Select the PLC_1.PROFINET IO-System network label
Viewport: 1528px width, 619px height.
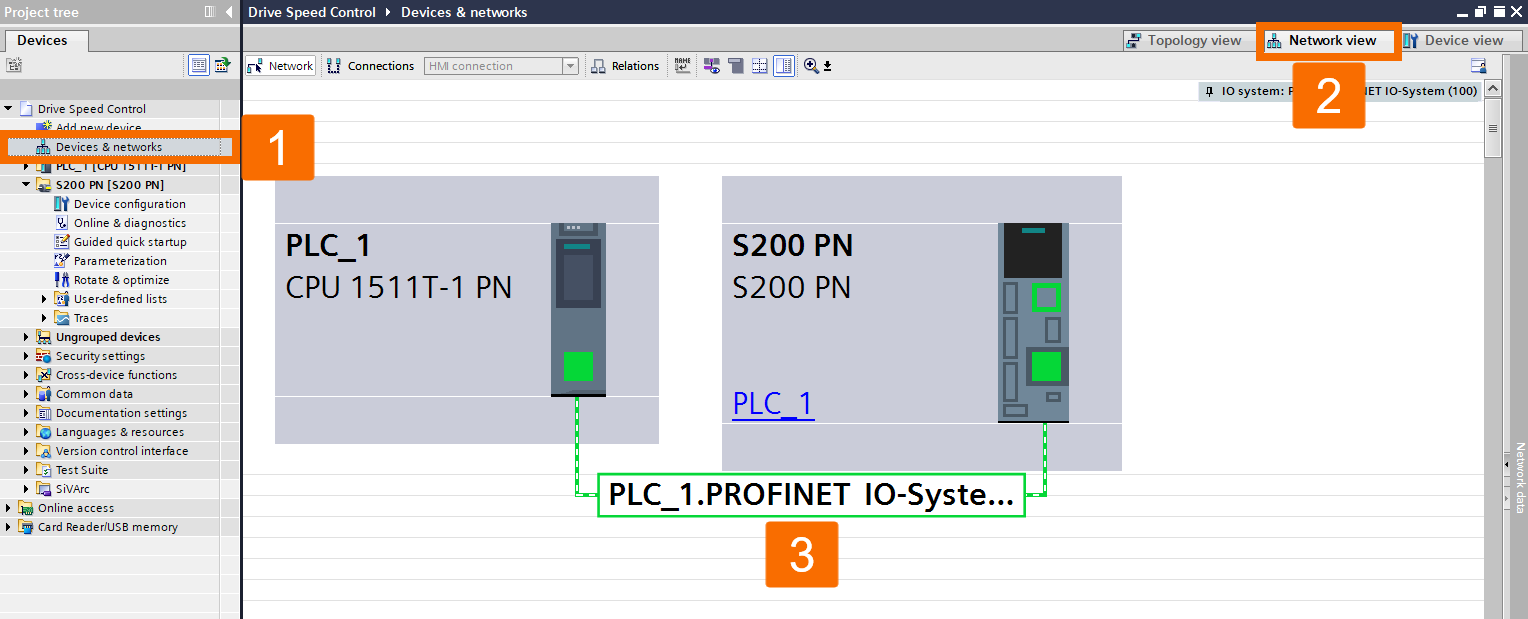812,494
